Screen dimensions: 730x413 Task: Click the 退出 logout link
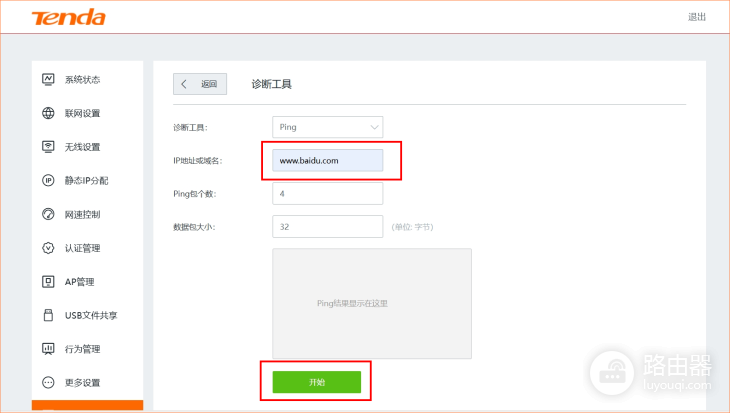pyautogui.click(x=696, y=17)
